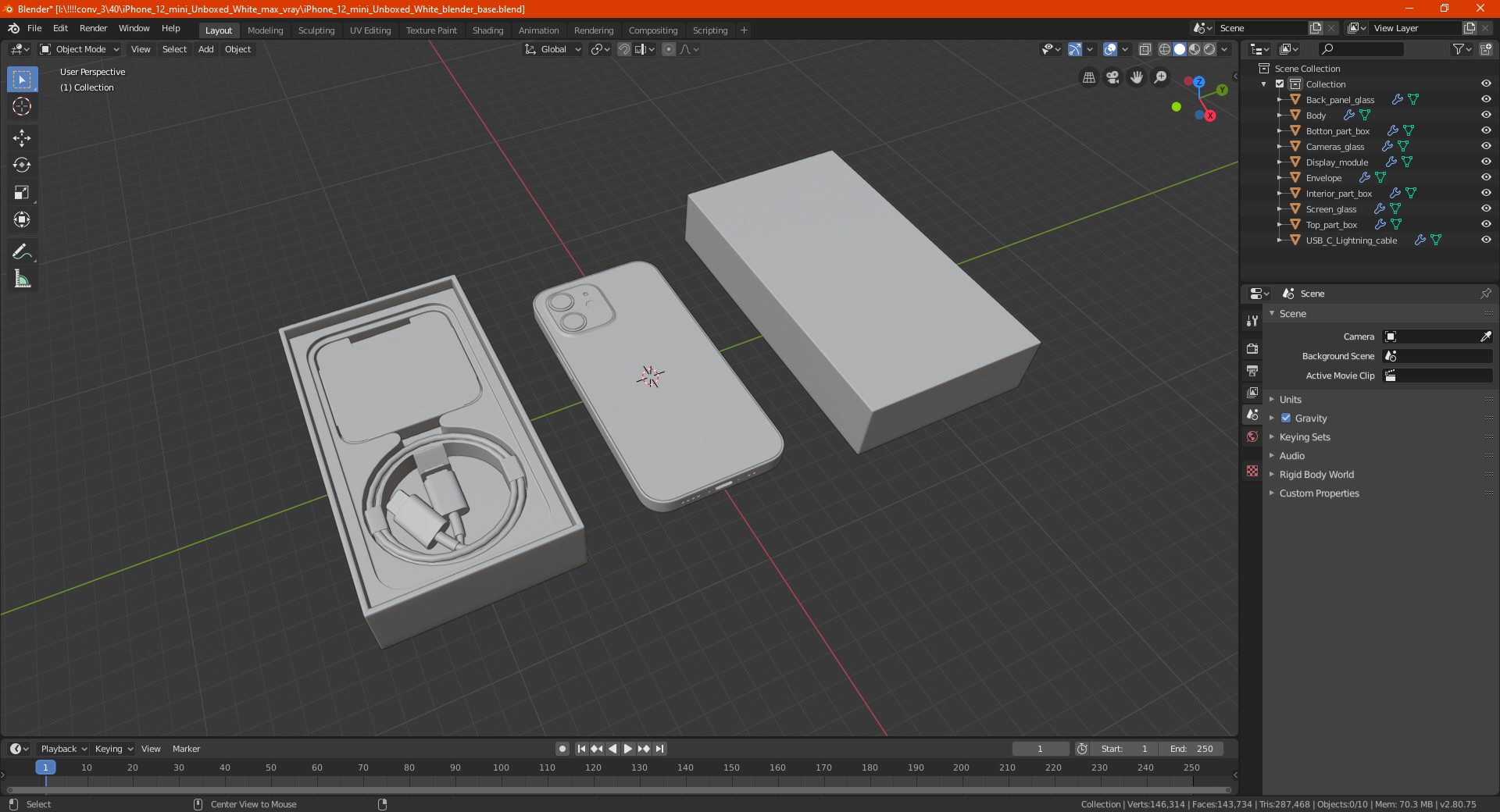1500x812 pixels.
Task: Jump to the end frame
Action: (660, 749)
